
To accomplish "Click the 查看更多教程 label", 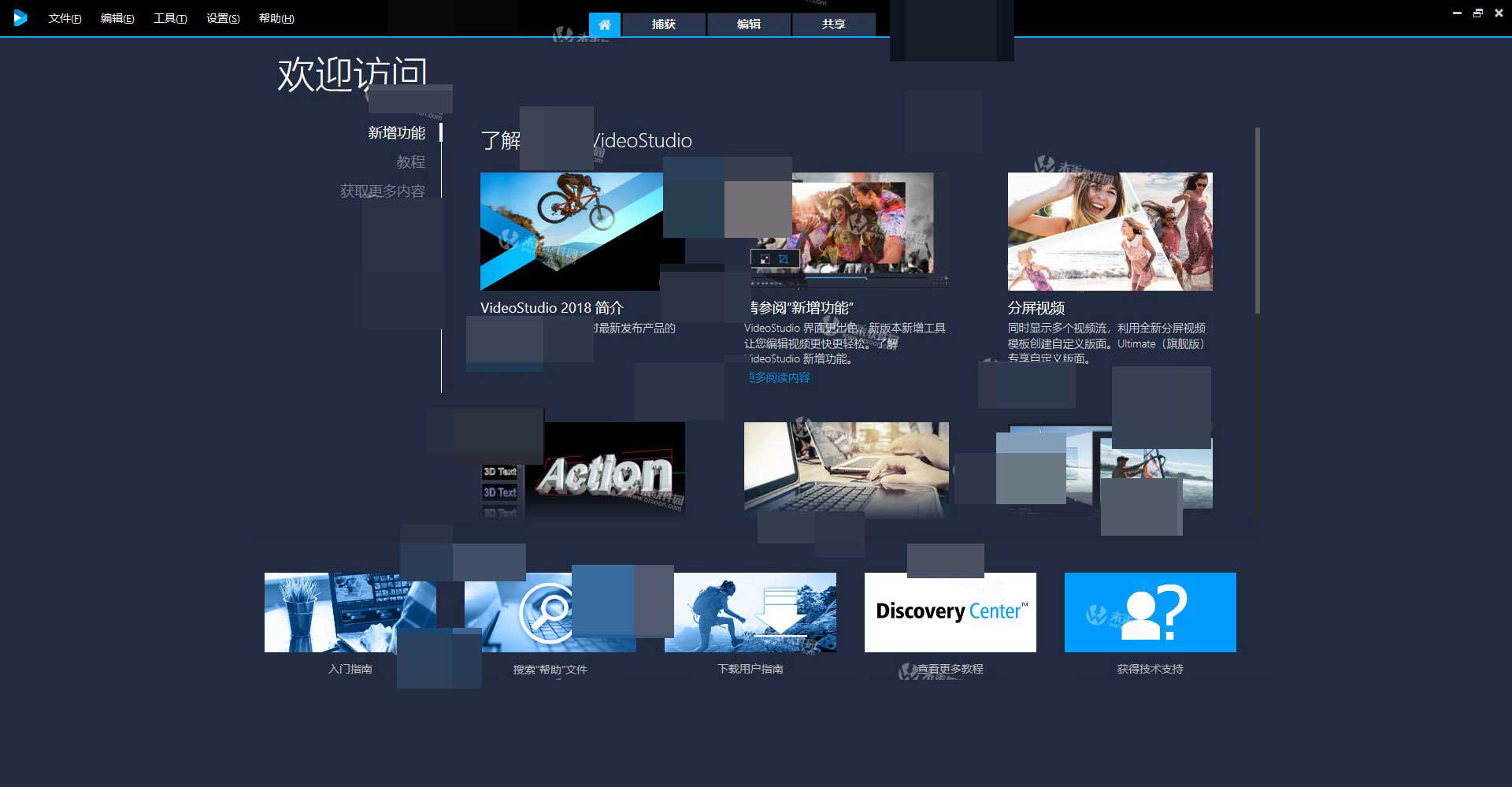I will pyautogui.click(x=951, y=669).
